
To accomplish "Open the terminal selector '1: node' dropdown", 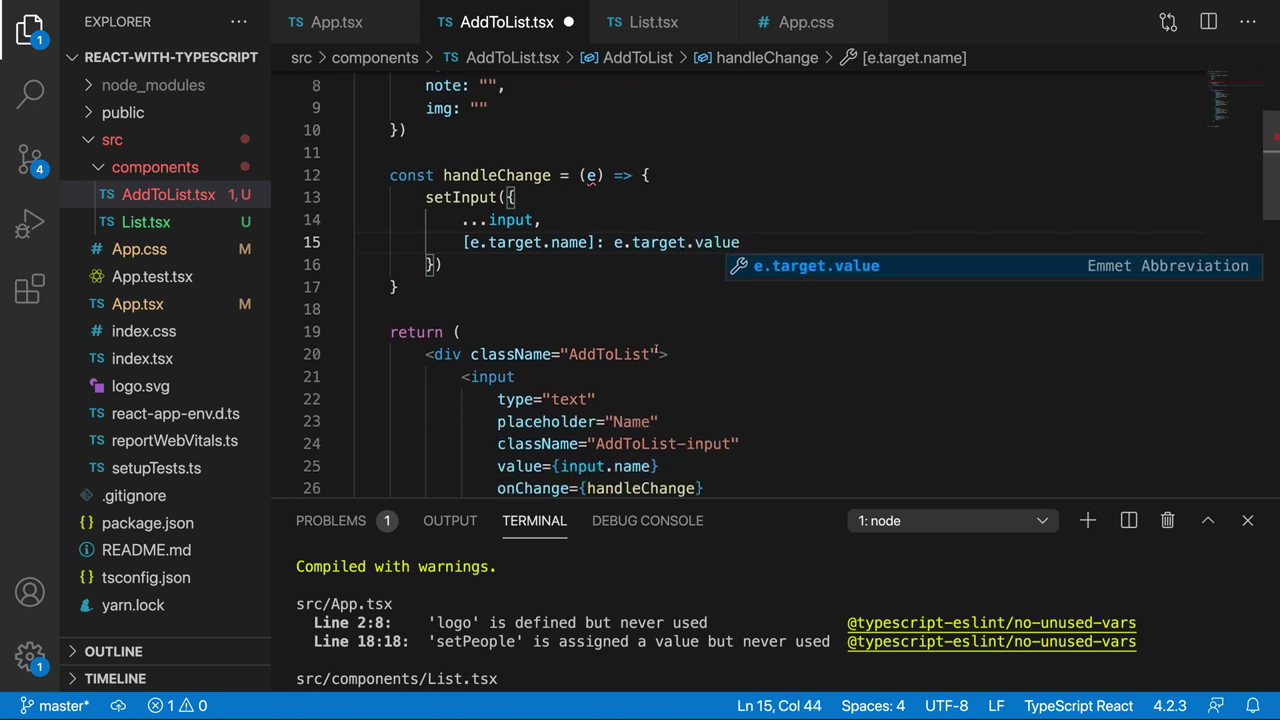I will [x=953, y=520].
